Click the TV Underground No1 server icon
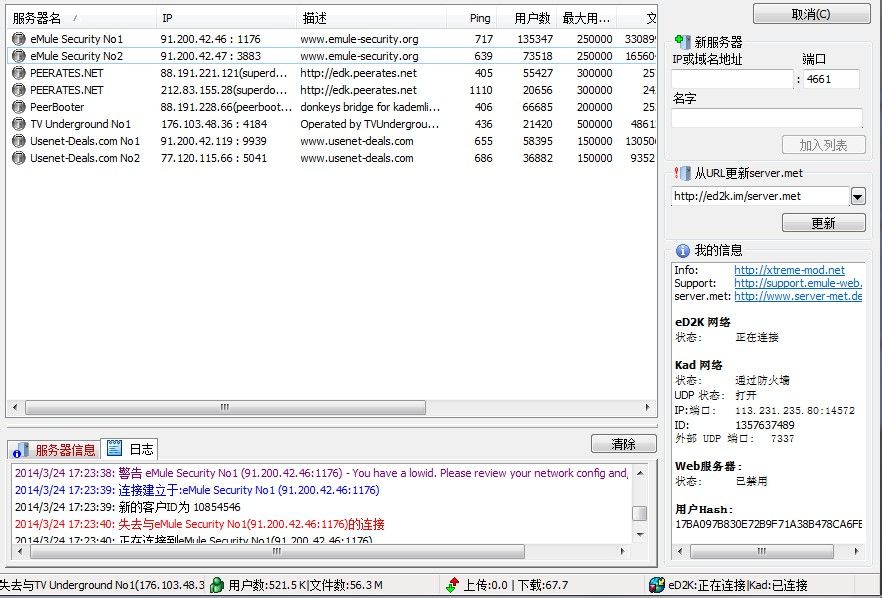This screenshot has height=598, width=882. click(x=19, y=124)
